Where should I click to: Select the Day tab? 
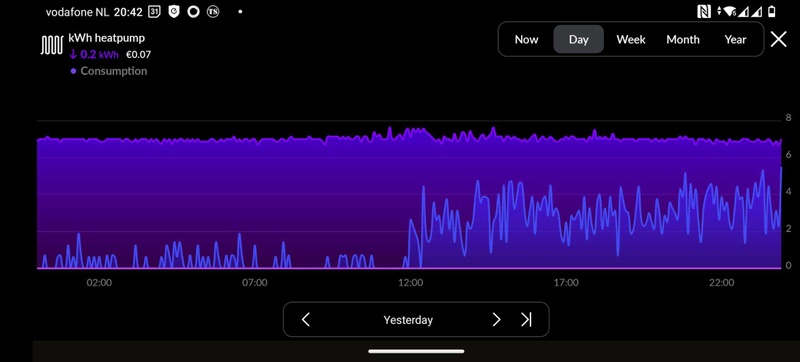[x=579, y=39]
